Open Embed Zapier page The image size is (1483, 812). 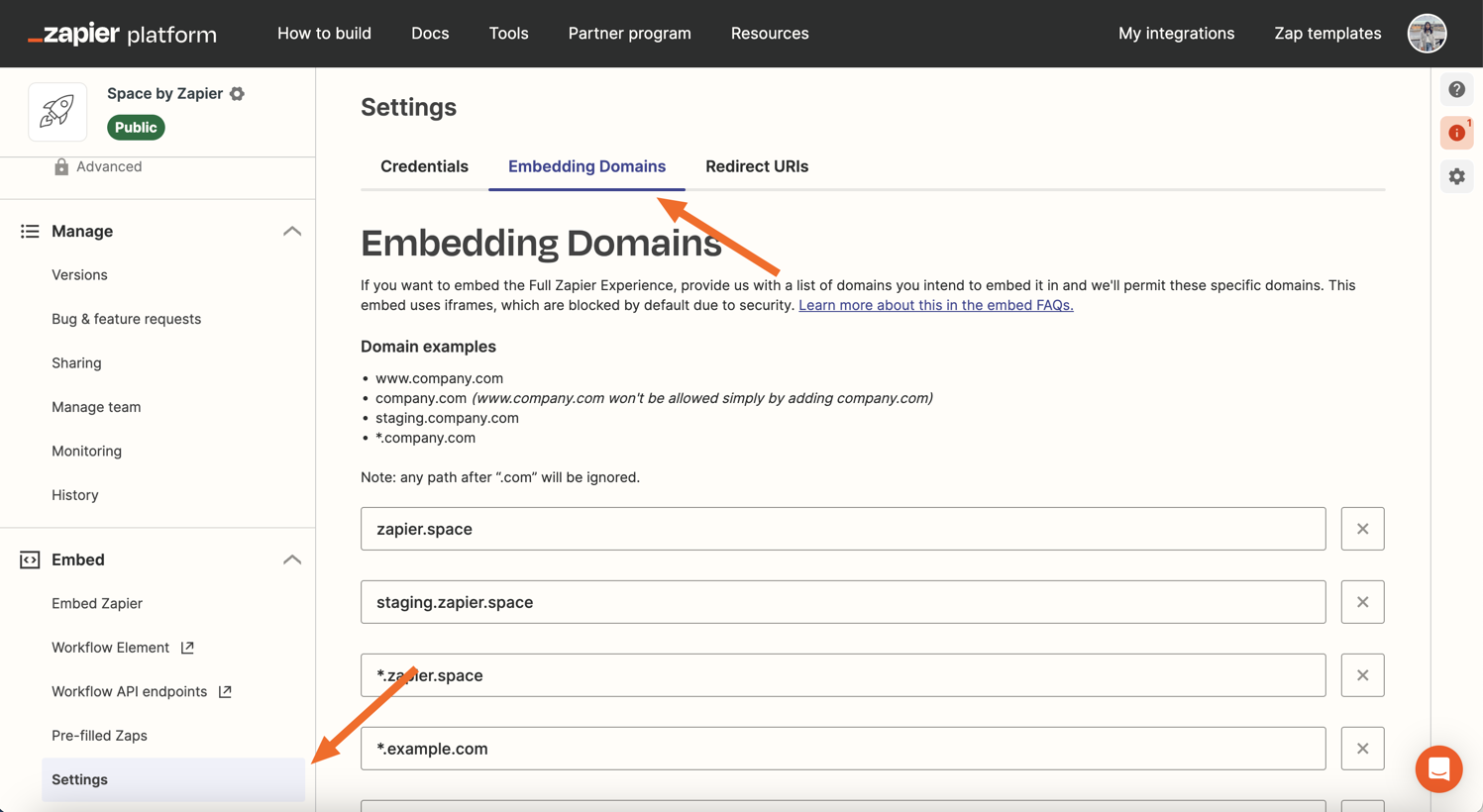[x=97, y=603]
